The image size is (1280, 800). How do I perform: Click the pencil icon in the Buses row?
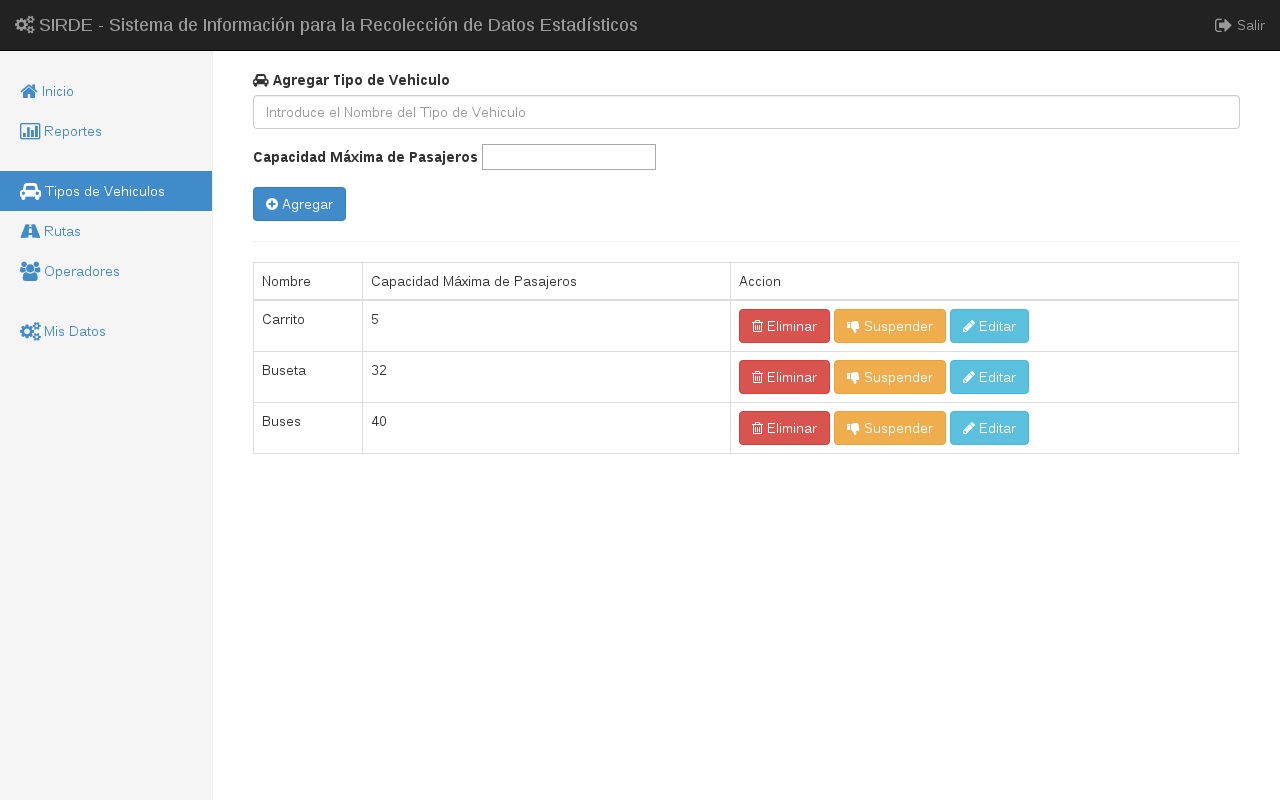click(x=969, y=428)
